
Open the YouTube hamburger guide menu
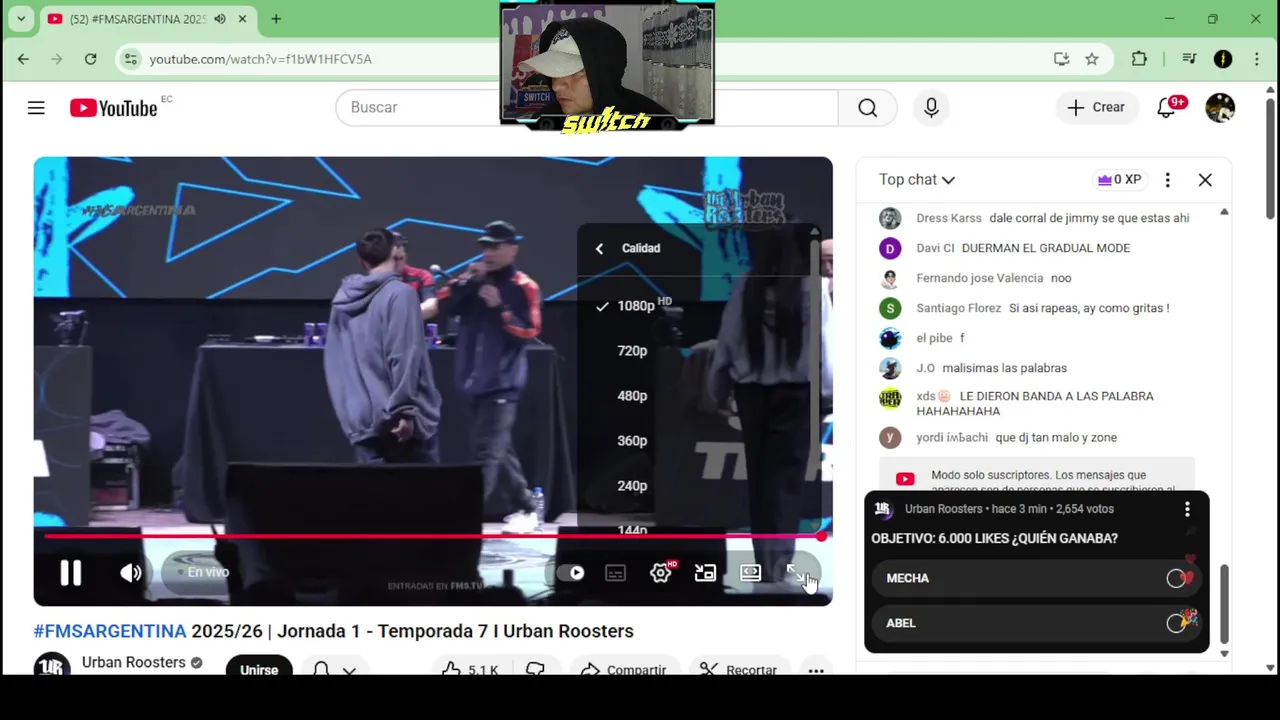tap(36, 107)
